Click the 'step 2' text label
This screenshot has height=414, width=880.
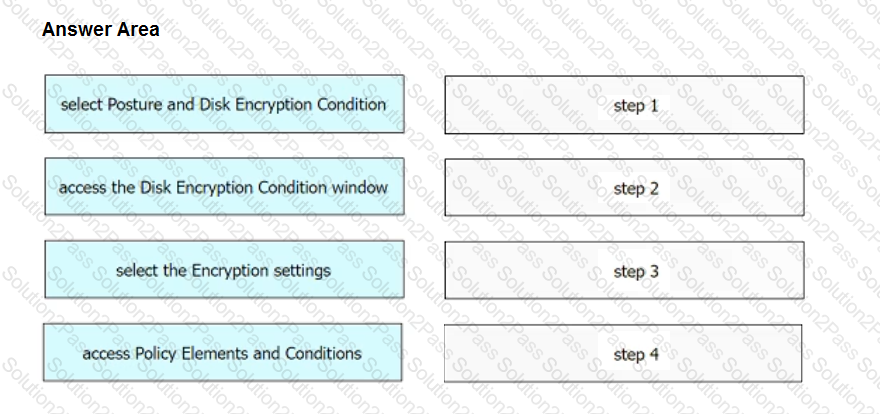(636, 188)
